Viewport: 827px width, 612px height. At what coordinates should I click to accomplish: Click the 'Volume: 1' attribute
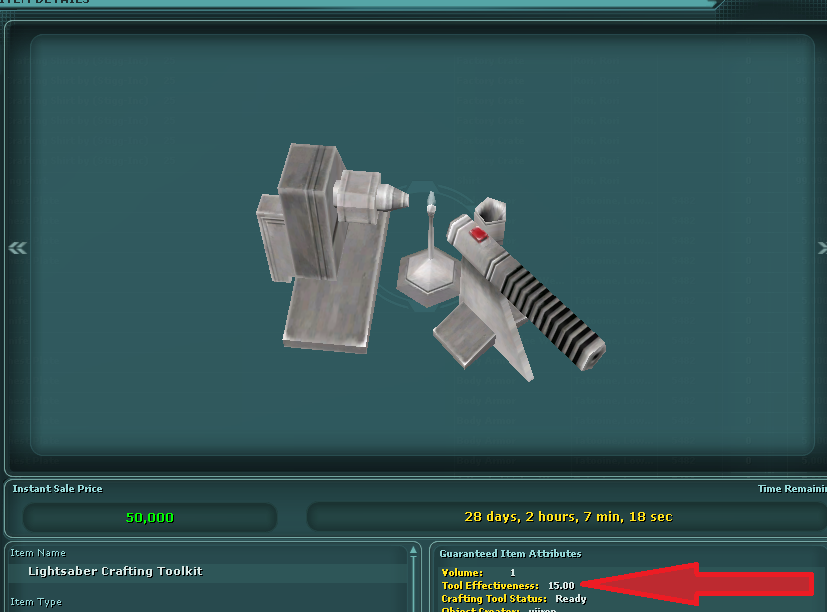point(478,572)
